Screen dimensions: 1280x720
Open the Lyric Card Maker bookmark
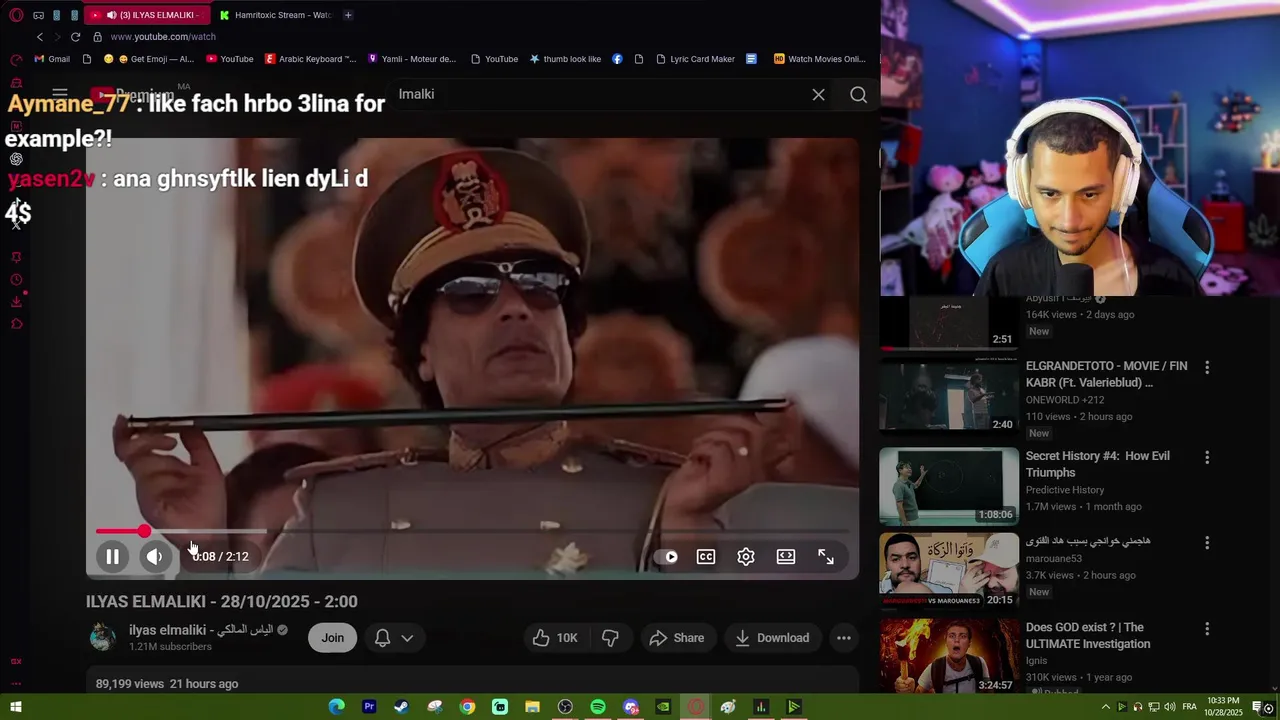coord(695,59)
